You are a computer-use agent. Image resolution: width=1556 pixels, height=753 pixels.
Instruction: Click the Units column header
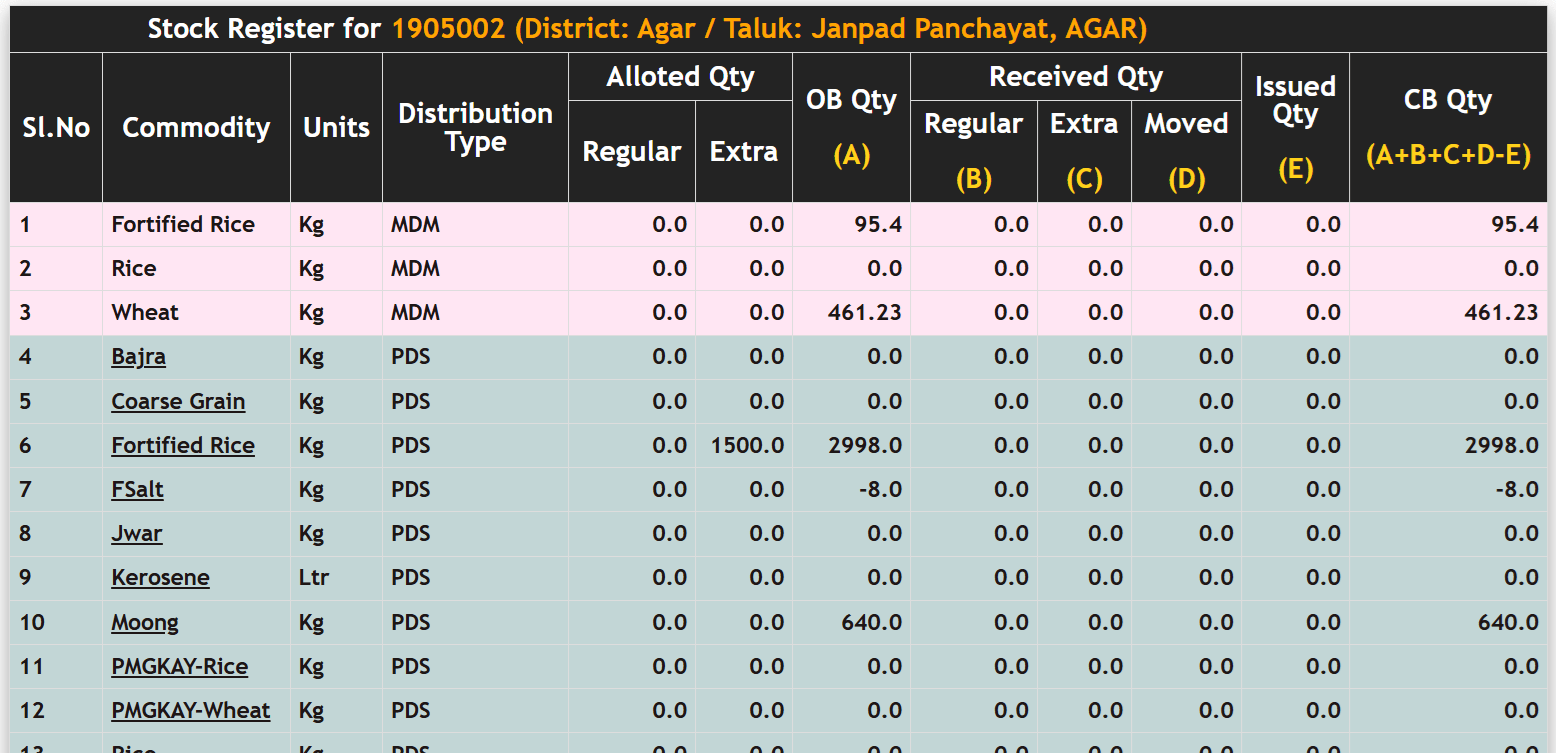coord(336,128)
